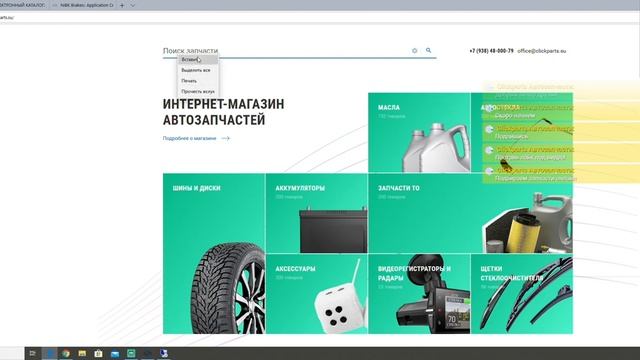This screenshot has height=360, width=640.
Task: Click the office@clickparts email link
Action: coord(542,51)
